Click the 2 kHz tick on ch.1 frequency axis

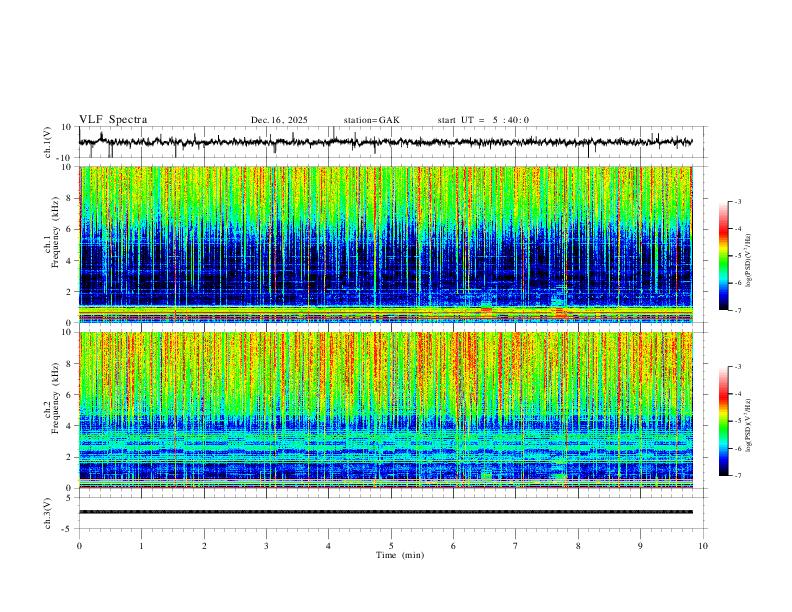coord(70,292)
